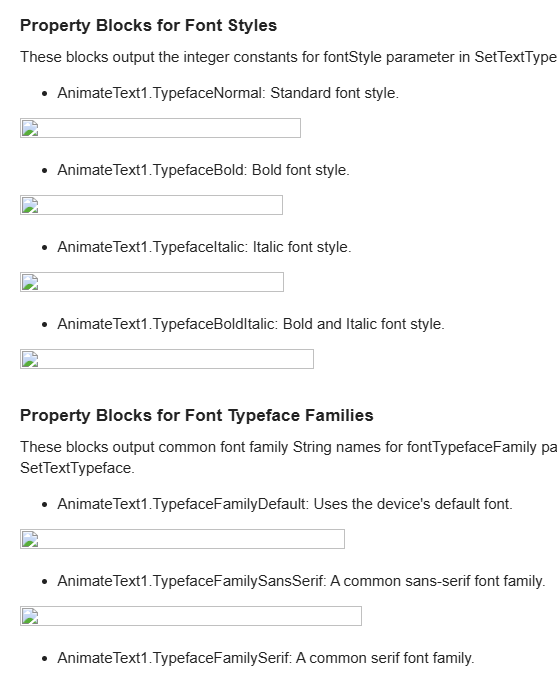
Task: Select the TypefaceItalic image placeholder box
Action: click(x=152, y=282)
